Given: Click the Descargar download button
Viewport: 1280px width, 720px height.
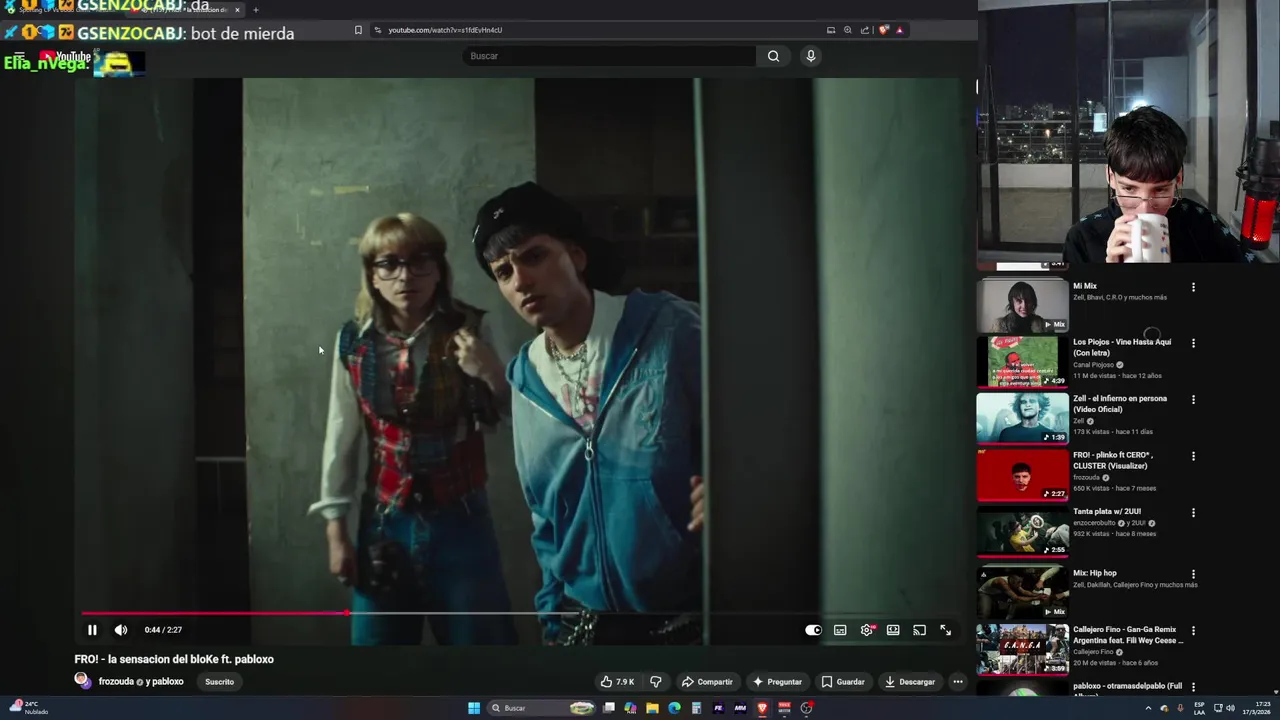Looking at the screenshot, I should [910, 682].
